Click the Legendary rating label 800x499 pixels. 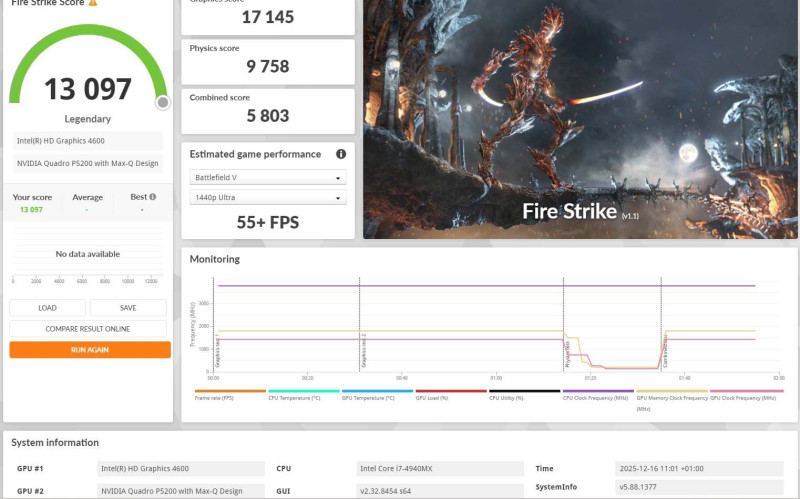point(88,119)
